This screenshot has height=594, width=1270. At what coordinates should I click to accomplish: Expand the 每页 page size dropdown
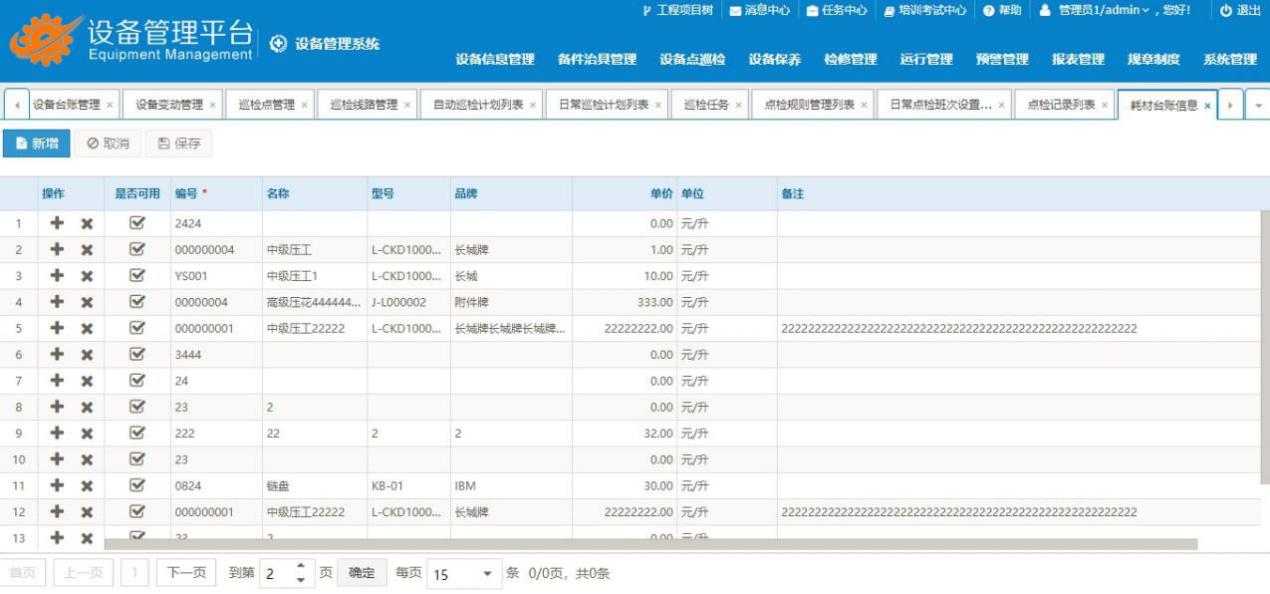point(488,574)
